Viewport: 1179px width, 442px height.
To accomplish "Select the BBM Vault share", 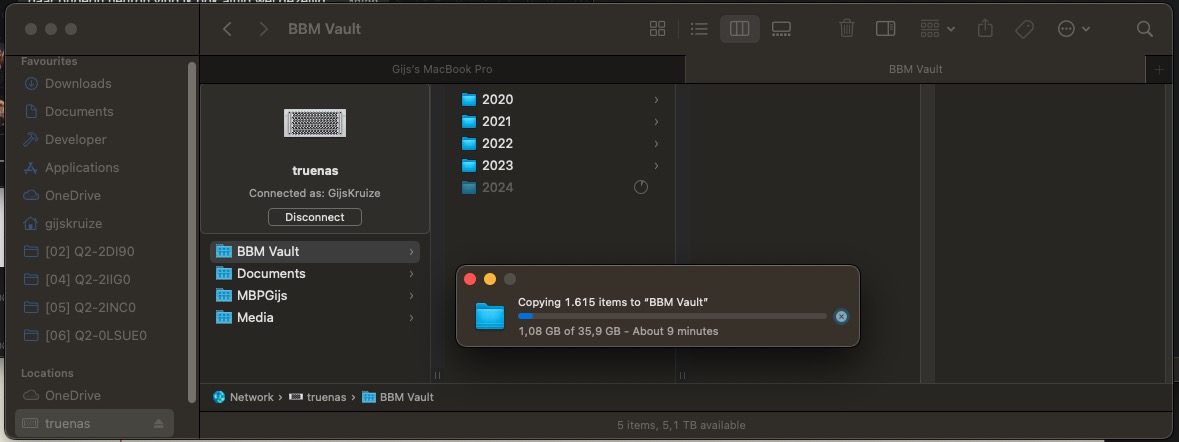I will [314, 251].
